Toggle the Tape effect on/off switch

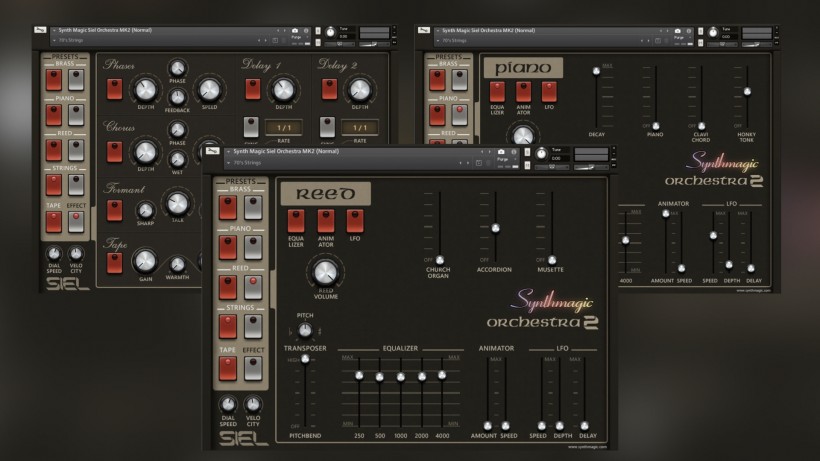(x=115, y=263)
